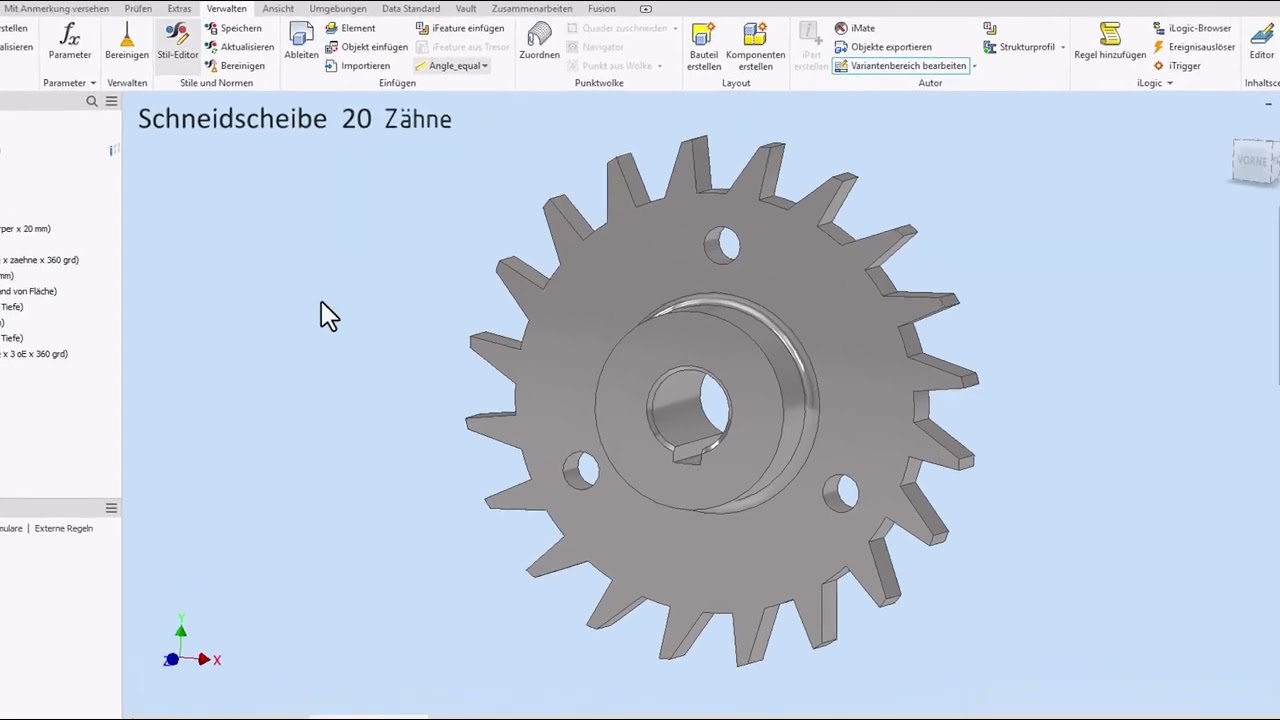Click Speichern in Stile und Normen
This screenshot has width=1280, height=720.
click(234, 28)
